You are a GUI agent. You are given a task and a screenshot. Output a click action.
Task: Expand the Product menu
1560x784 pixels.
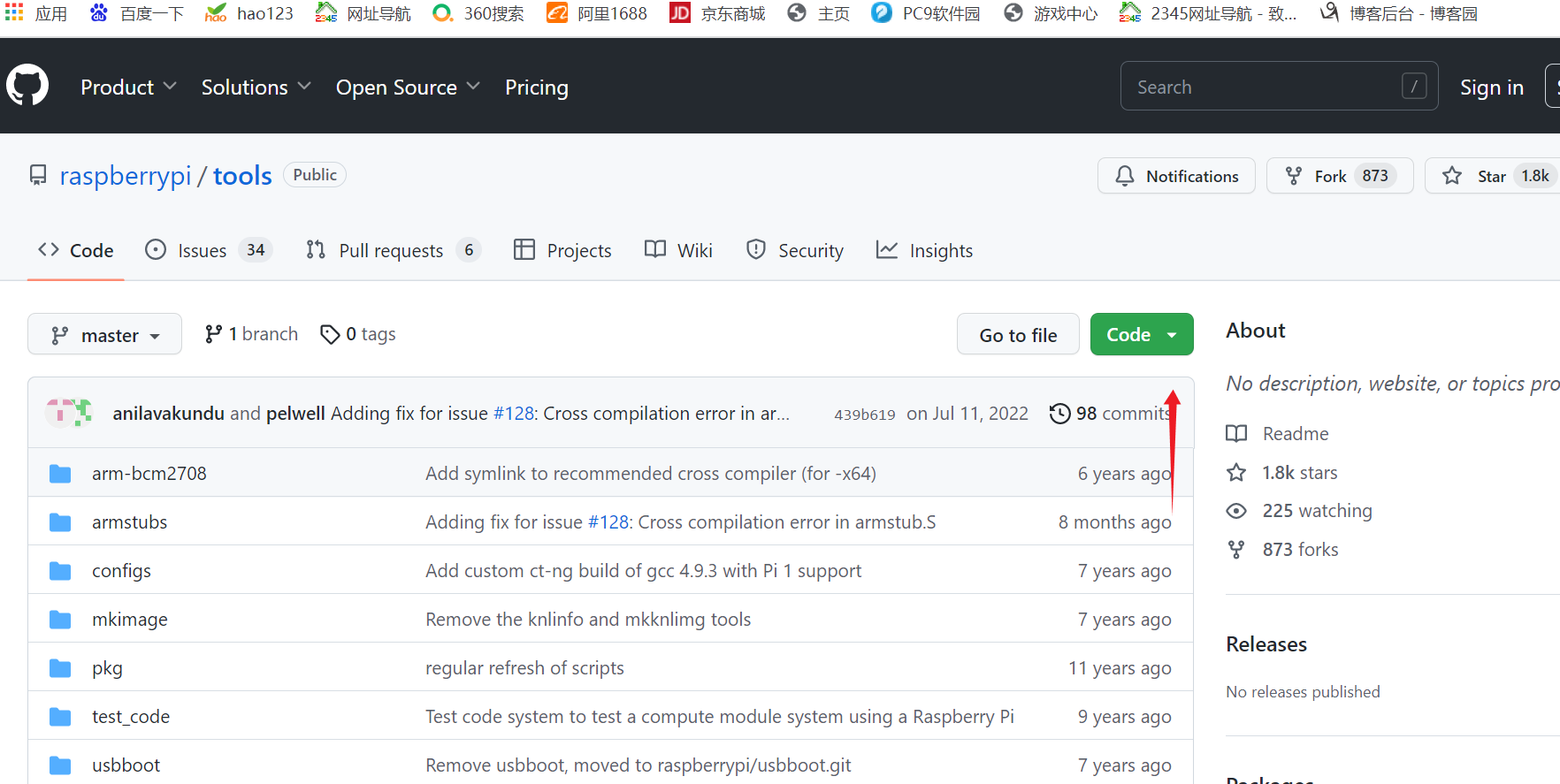coord(129,87)
